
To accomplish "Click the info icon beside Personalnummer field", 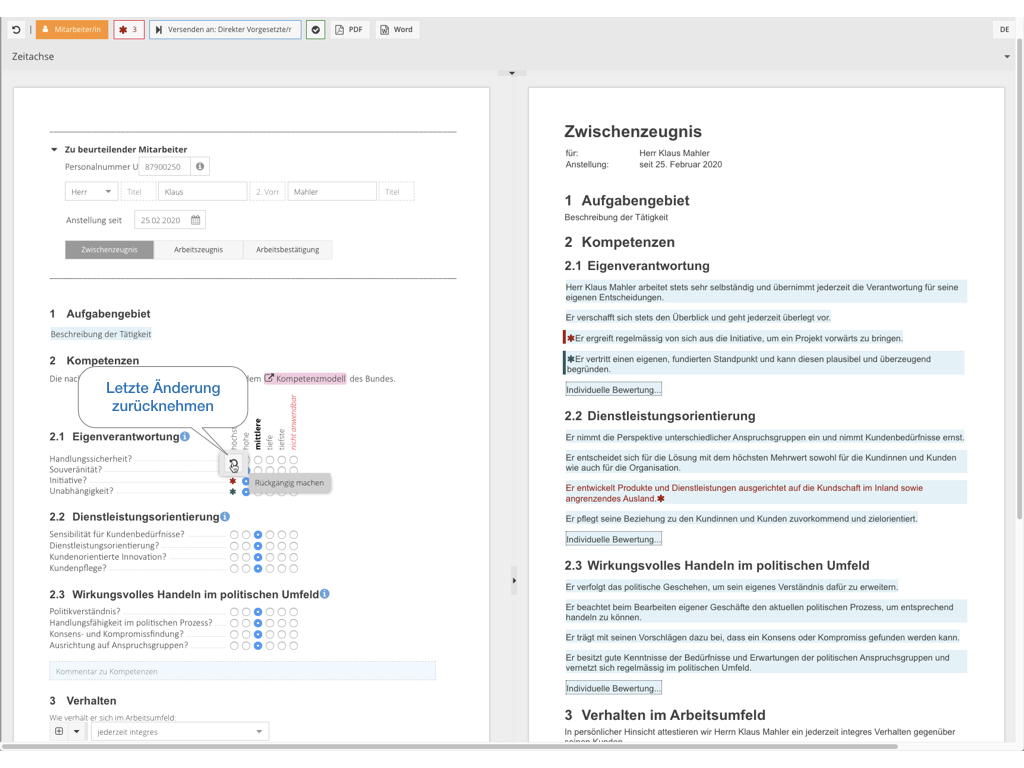I will tap(200, 167).
